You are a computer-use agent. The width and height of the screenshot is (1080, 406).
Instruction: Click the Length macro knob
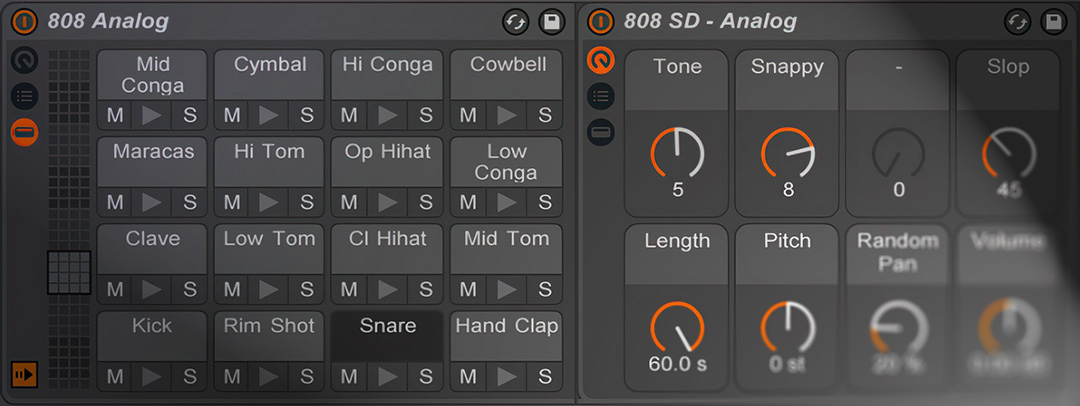tap(677, 328)
